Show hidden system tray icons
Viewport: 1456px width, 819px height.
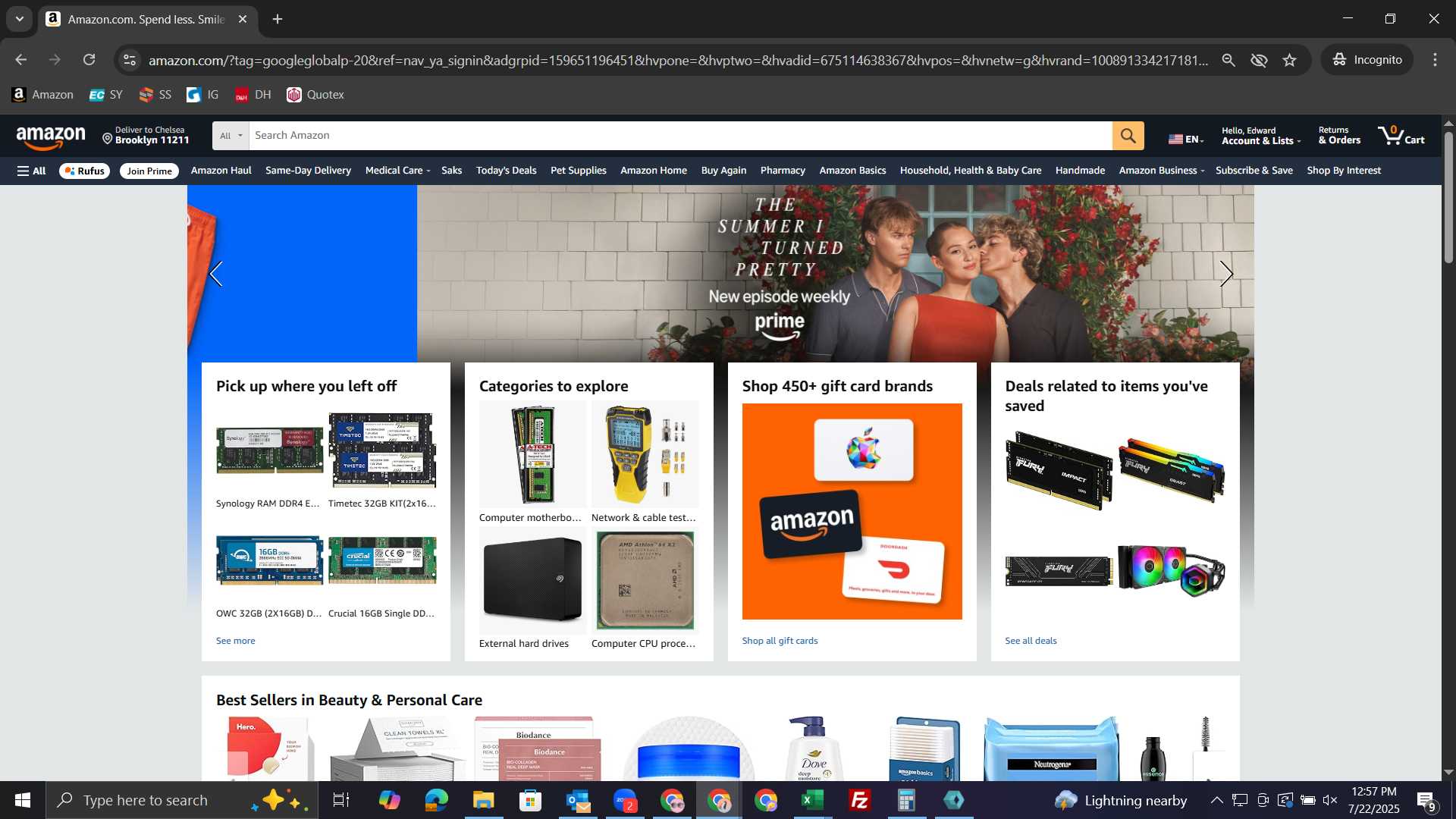coord(1216,800)
